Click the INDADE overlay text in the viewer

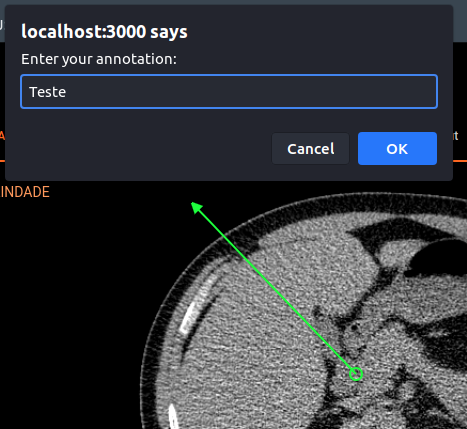pos(25,192)
